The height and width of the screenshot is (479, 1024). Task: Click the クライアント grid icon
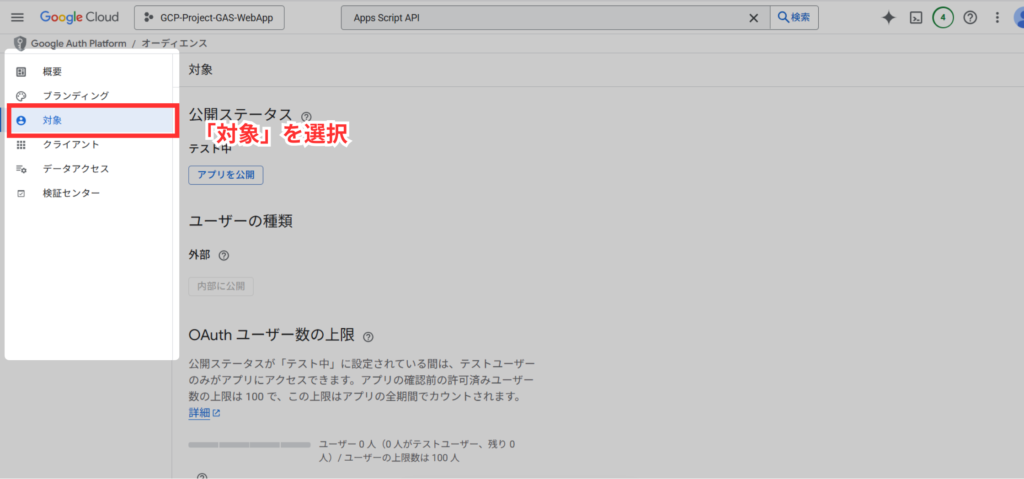click(x=21, y=144)
